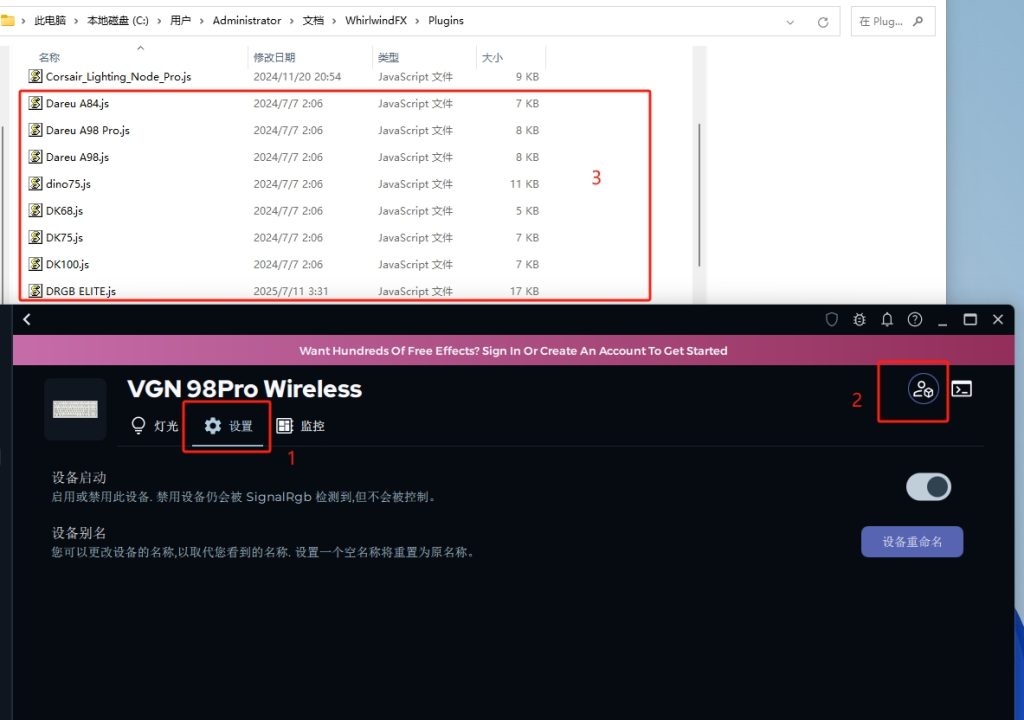Expand the chevron after Administrator in the path
This screenshot has width=1024, height=720.
(x=291, y=21)
